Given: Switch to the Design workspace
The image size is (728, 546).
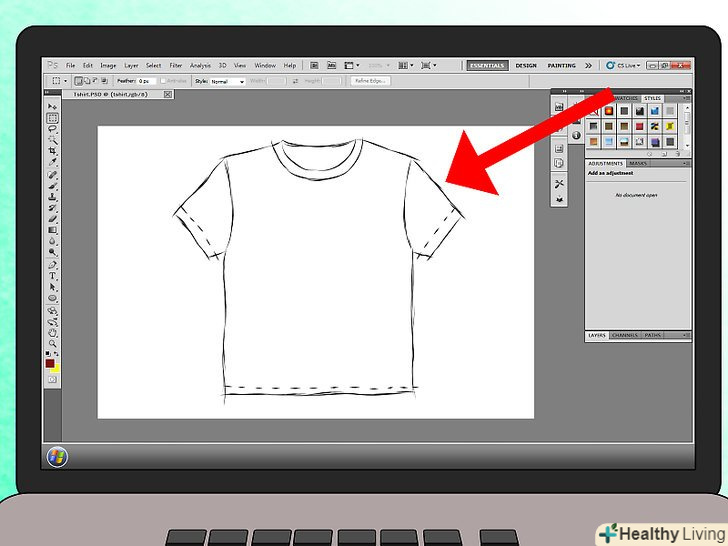Looking at the screenshot, I should click(526, 65).
